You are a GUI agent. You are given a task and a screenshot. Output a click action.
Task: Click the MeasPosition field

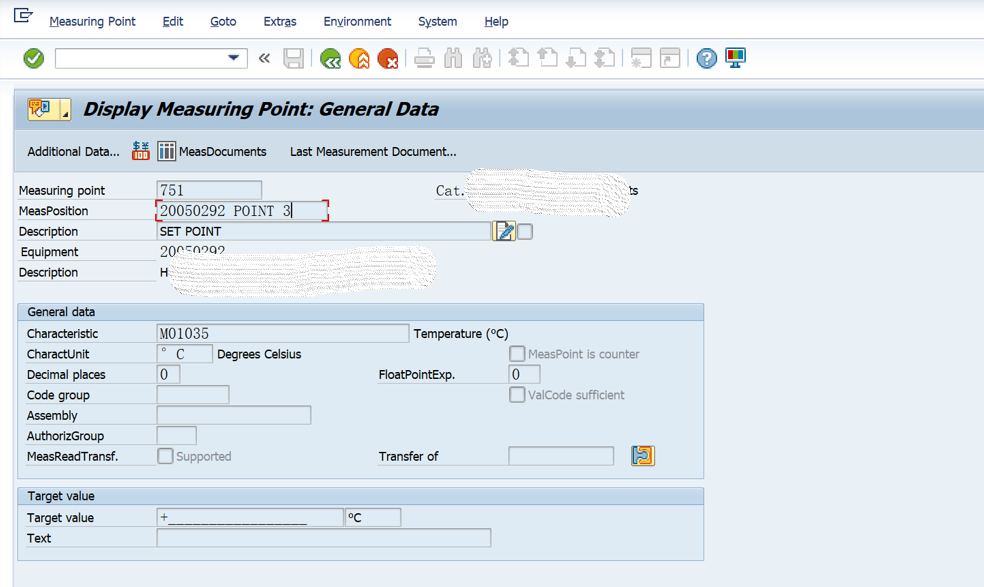point(242,210)
